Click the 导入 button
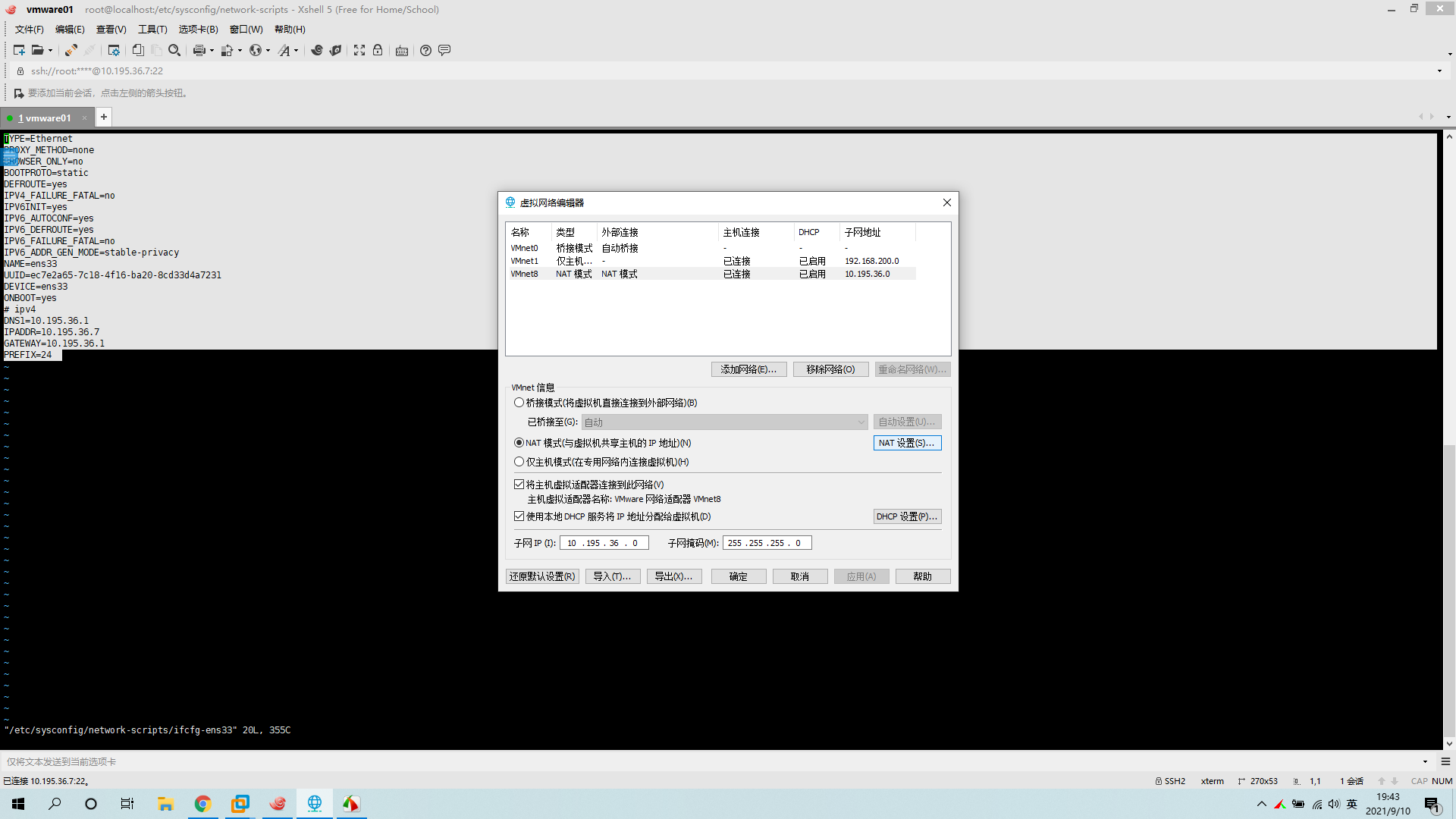This screenshot has height=819, width=1456. 613,576
